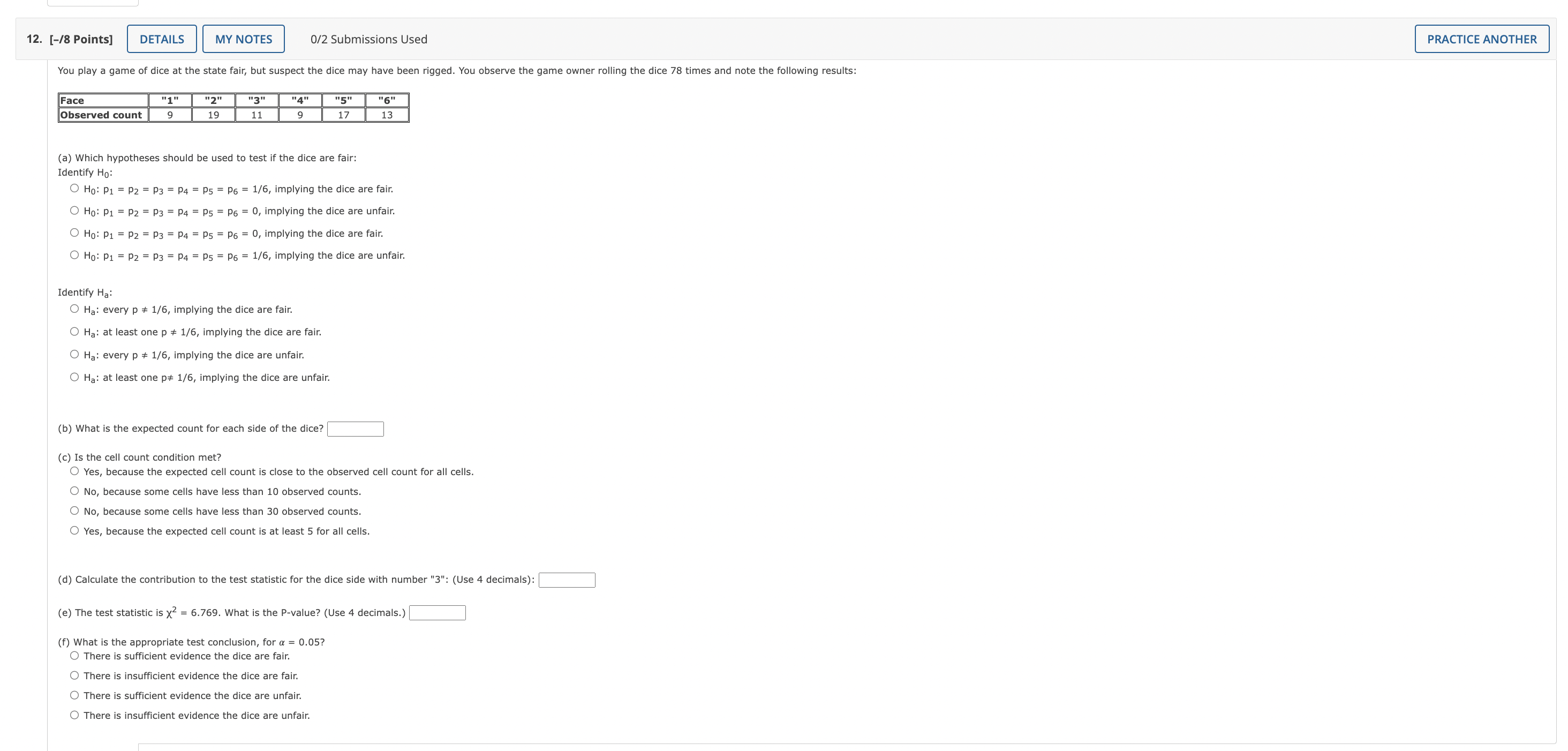The image size is (1568, 751).
Task: Select H0 option: 0, dice are fair
Action: (74, 232)
